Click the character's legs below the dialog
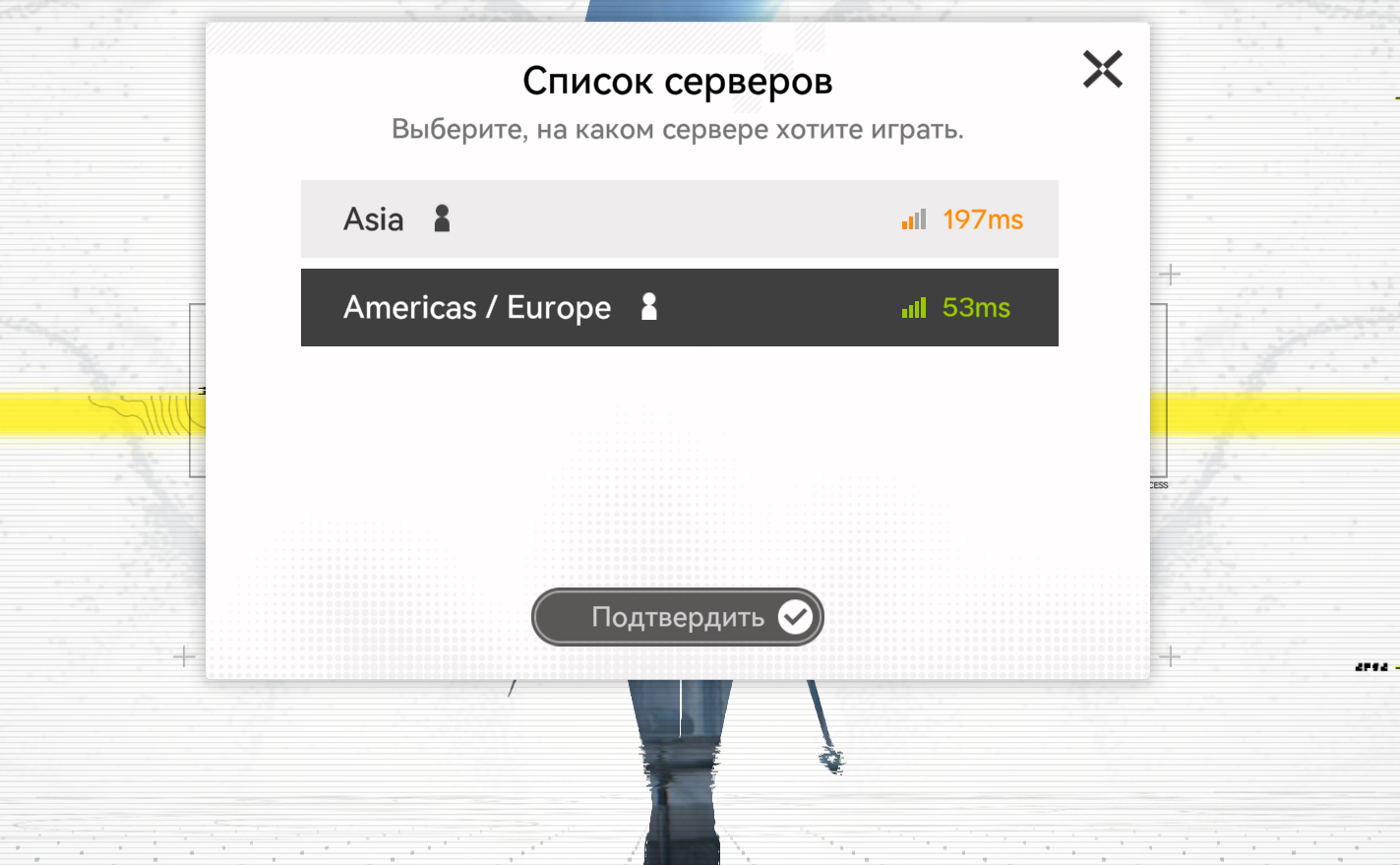1400x865 pixels. coord(681,772)
